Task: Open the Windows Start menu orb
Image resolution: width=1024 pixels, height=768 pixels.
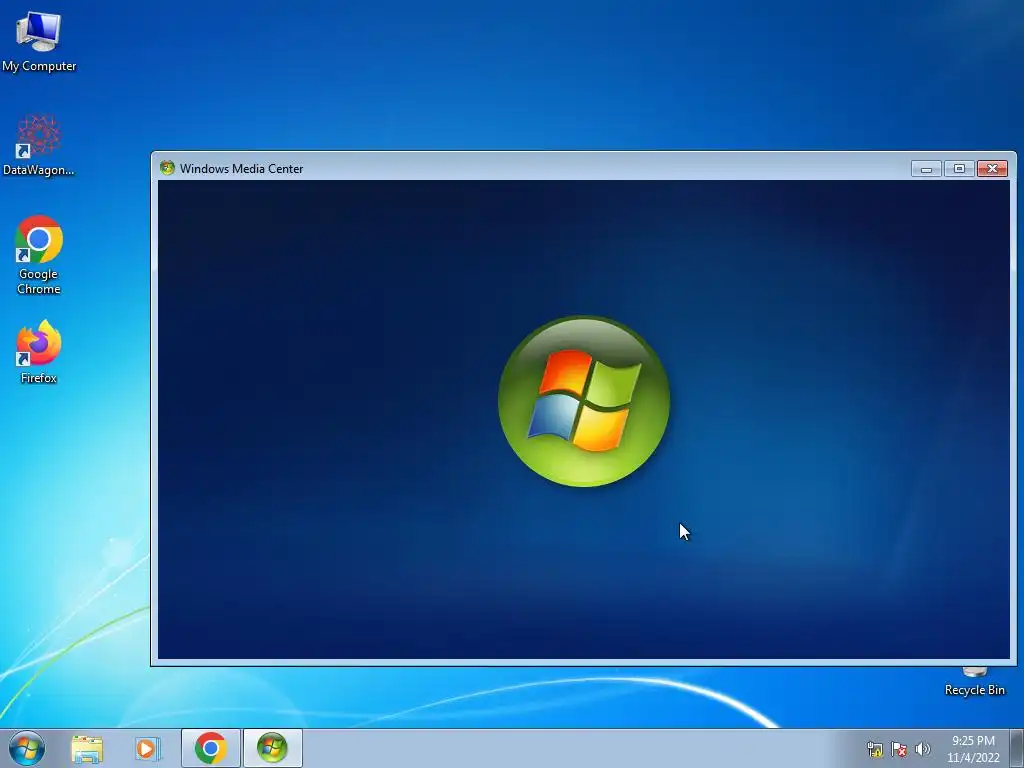Action: (x=27, y=748)
